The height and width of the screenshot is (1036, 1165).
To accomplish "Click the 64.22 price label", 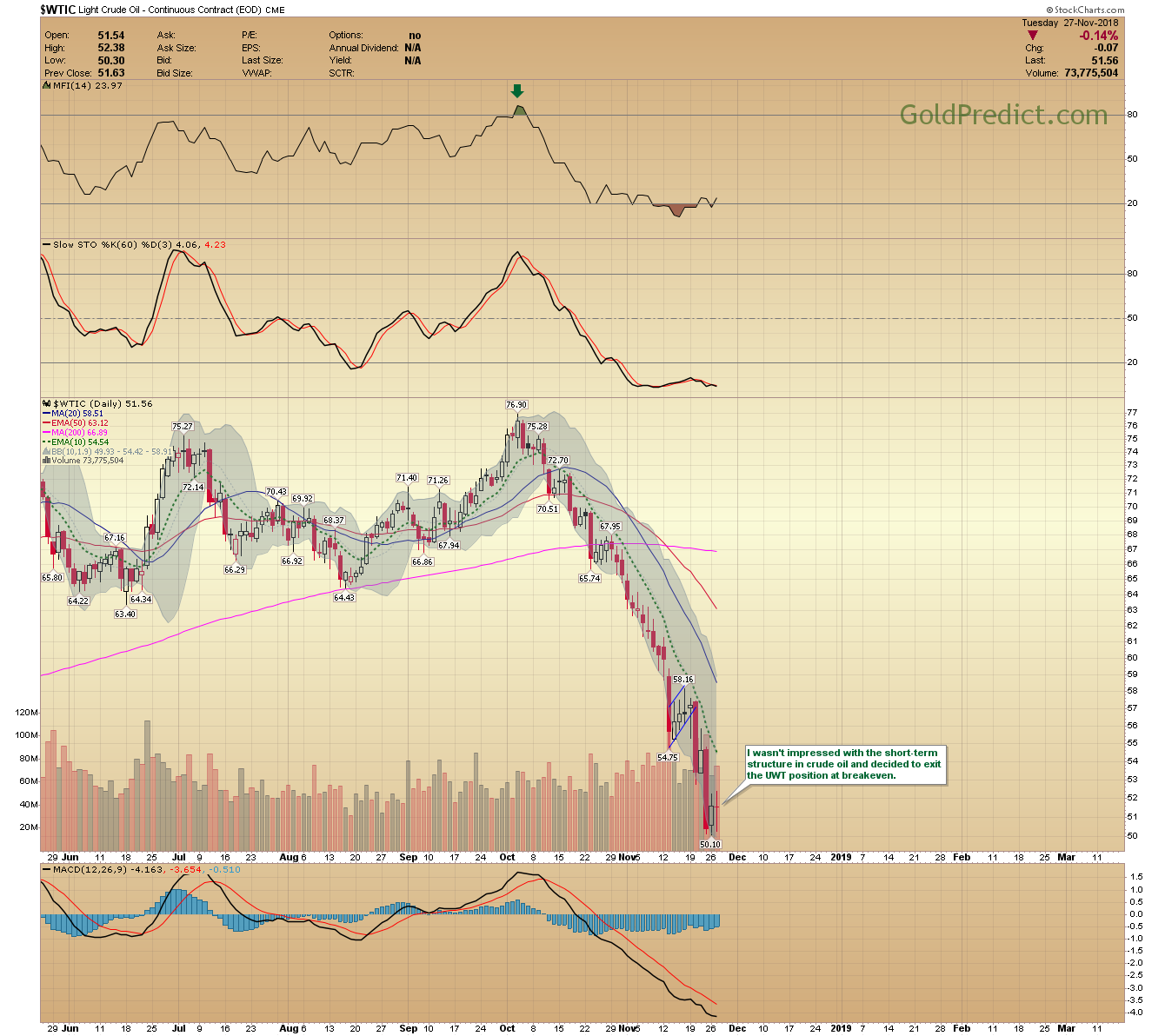I will click(78, 601).
